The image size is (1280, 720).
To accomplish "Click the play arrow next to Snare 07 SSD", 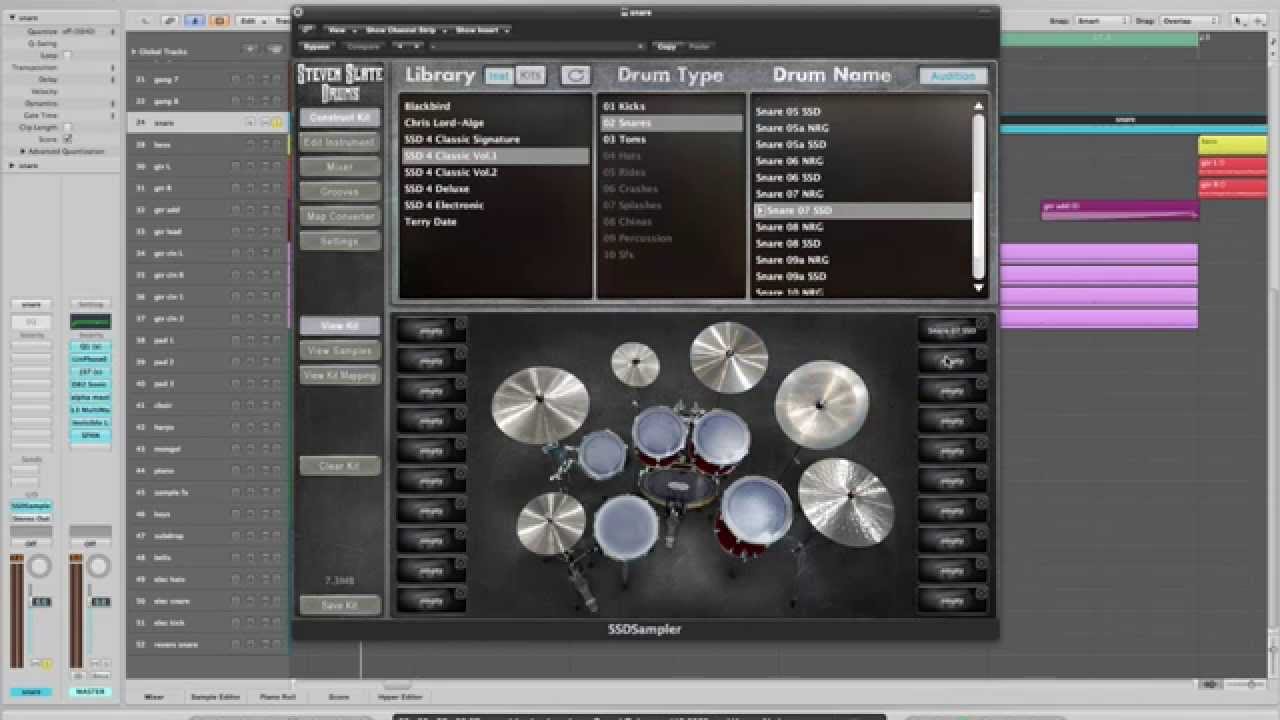I will [760, 211].
